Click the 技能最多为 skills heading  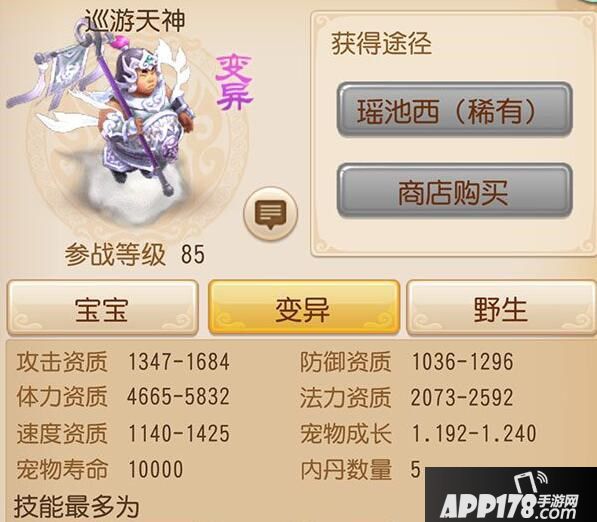(77, 507)
